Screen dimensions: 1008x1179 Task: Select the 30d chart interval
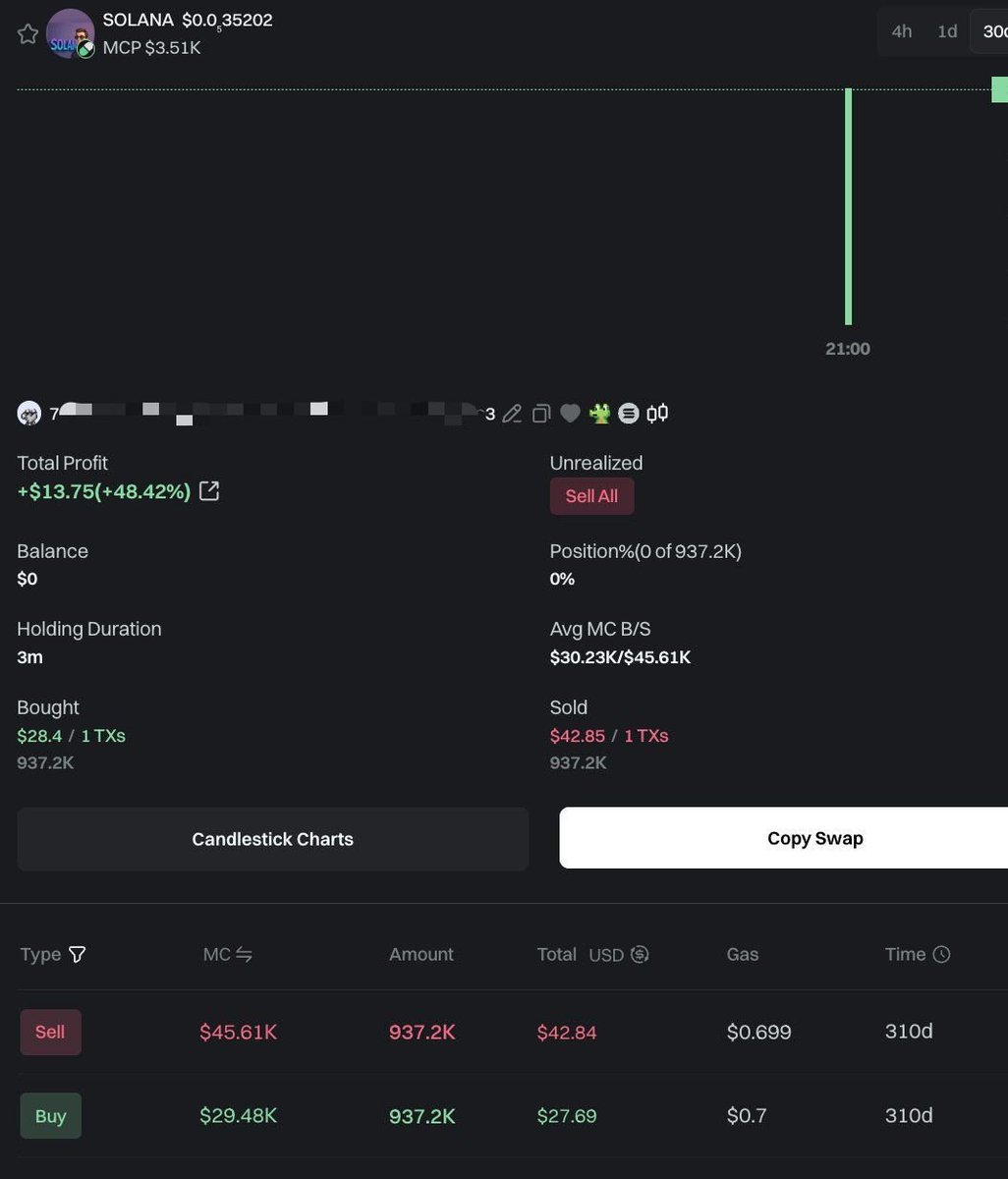[x=990, y=31]
